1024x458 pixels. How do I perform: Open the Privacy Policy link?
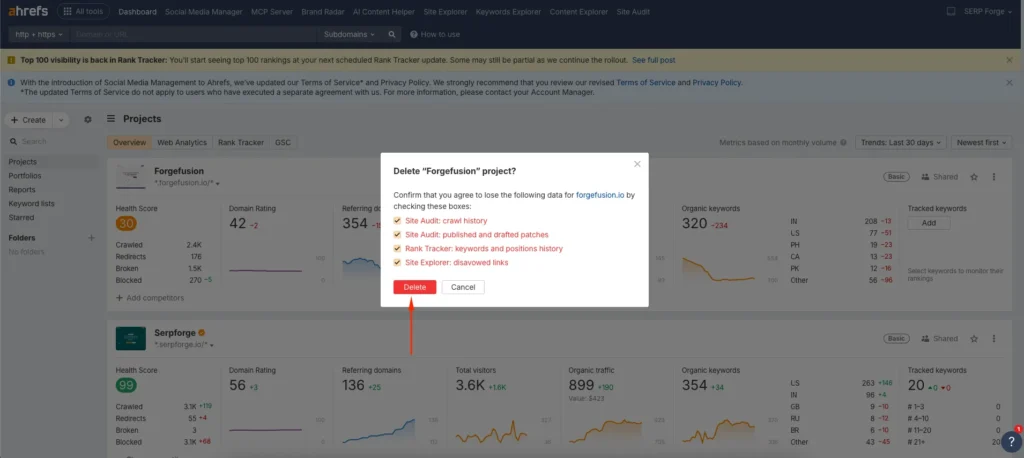point(717,83)
